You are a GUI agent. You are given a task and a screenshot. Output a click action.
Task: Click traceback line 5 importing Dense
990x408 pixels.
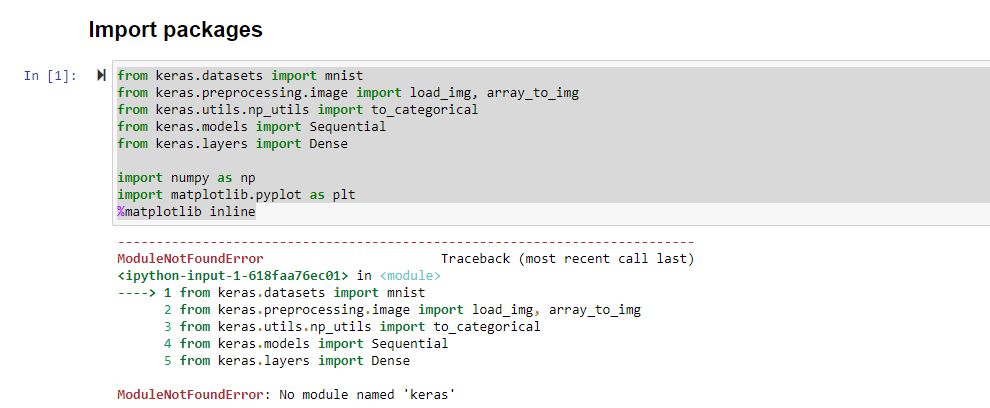coord(287,361)
